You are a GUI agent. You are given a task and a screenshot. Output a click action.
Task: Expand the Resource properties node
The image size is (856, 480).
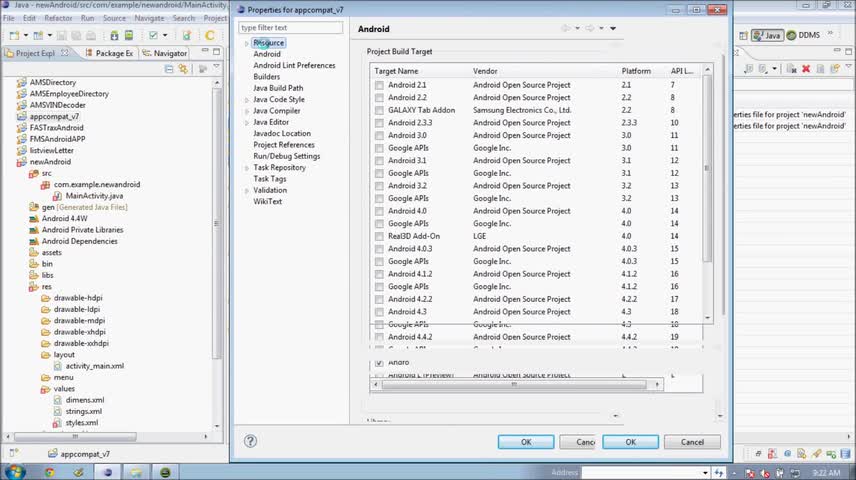(x=247, y=43)
